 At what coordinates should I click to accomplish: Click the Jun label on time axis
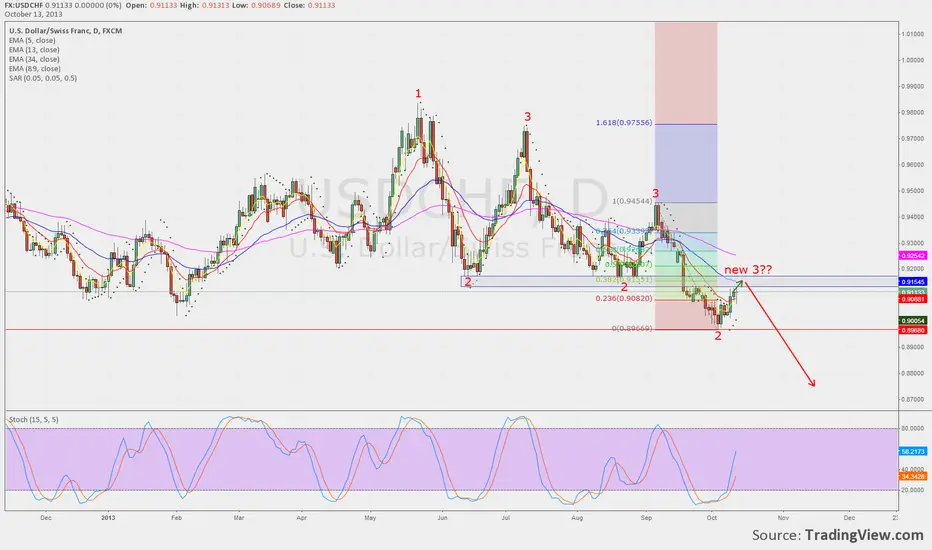[x=442, y=518]
